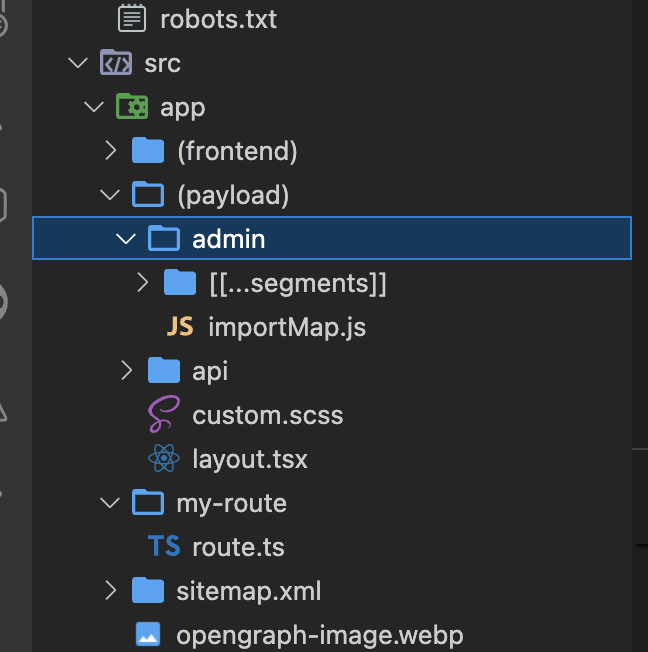648x652 pixels.
Task: Click the React icon beside layout.tsx
Action: tap(164, 459)
